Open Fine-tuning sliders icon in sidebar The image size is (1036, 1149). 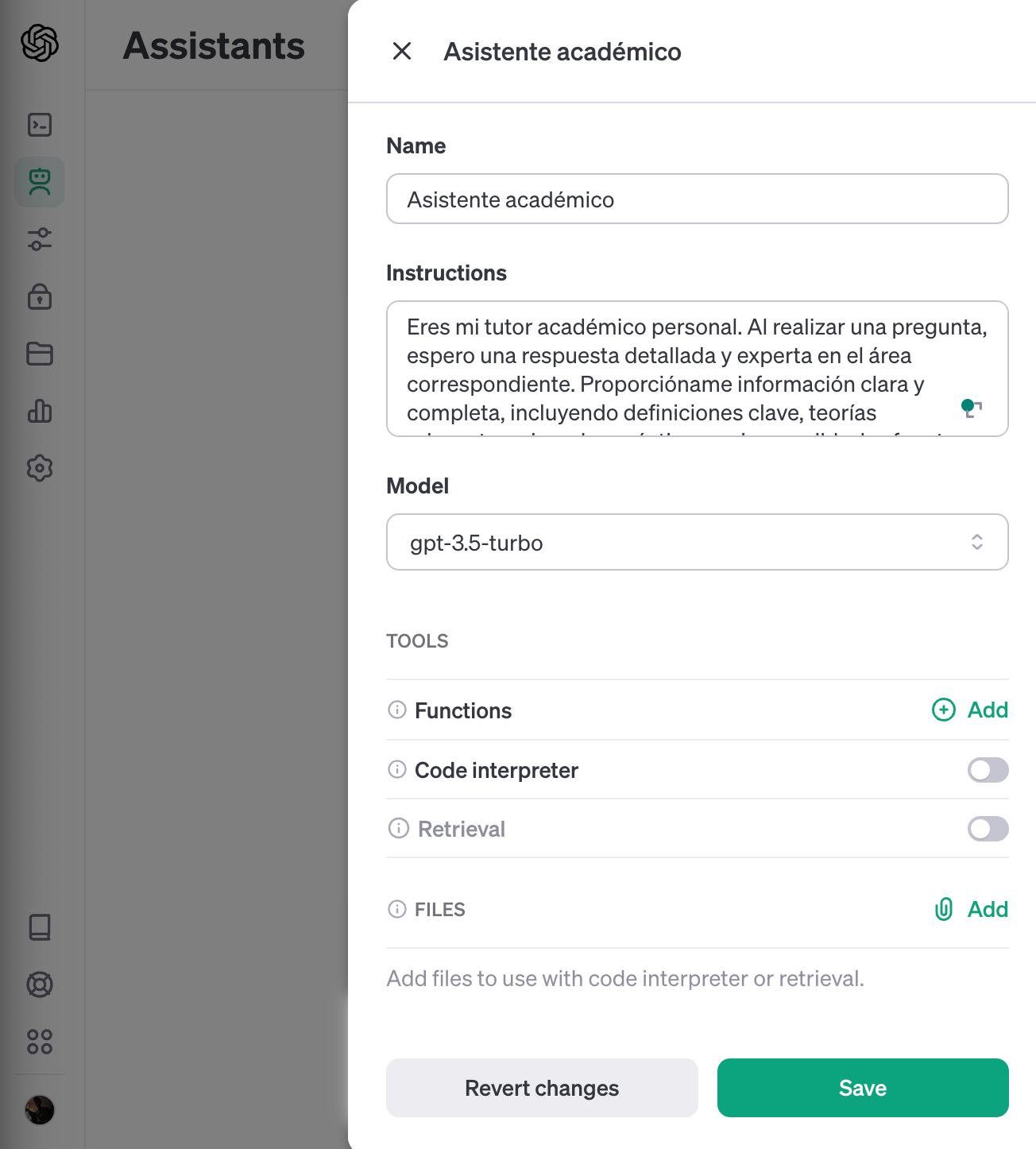(x=40, y=239)
